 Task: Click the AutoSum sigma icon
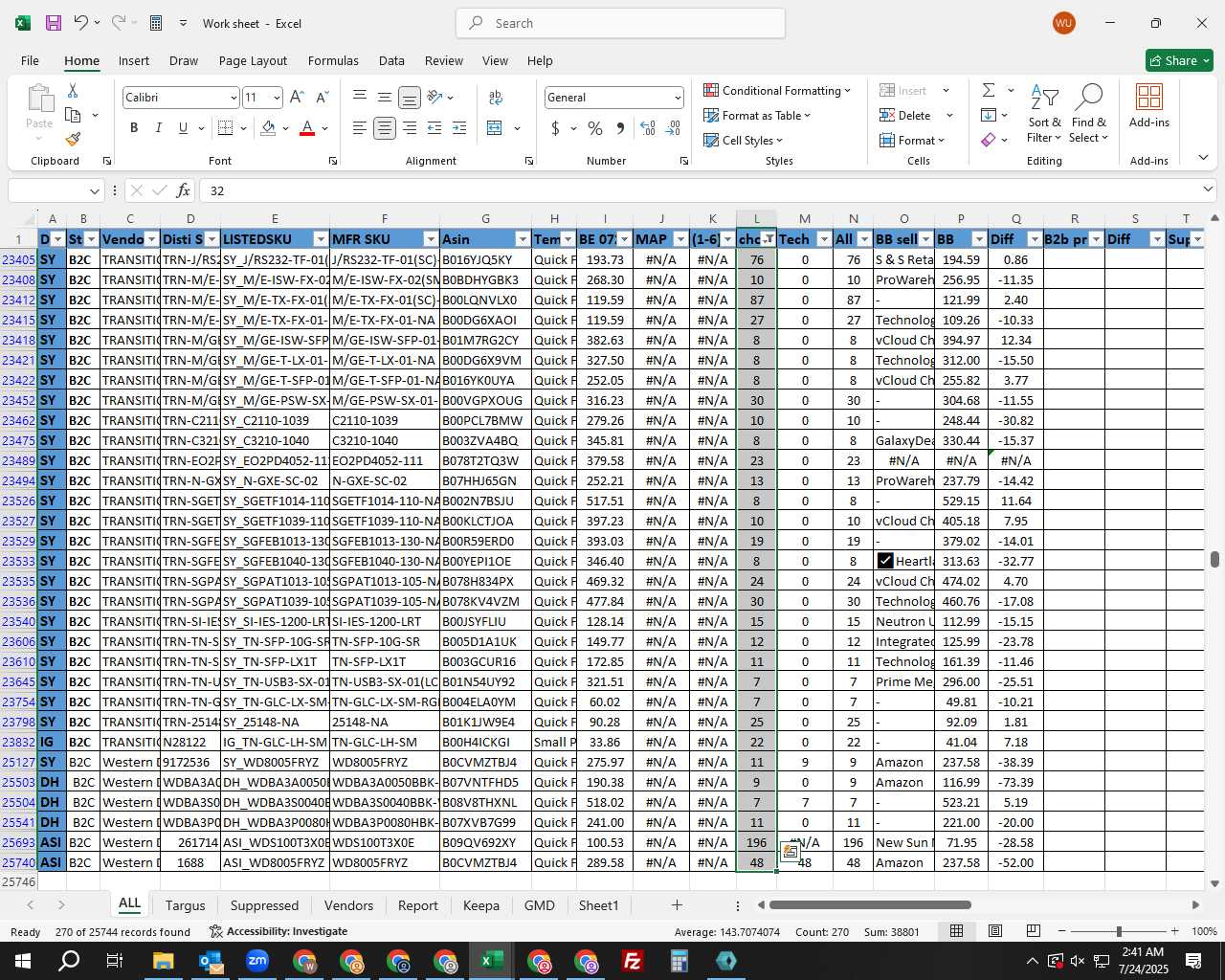(x=989, y=90)
